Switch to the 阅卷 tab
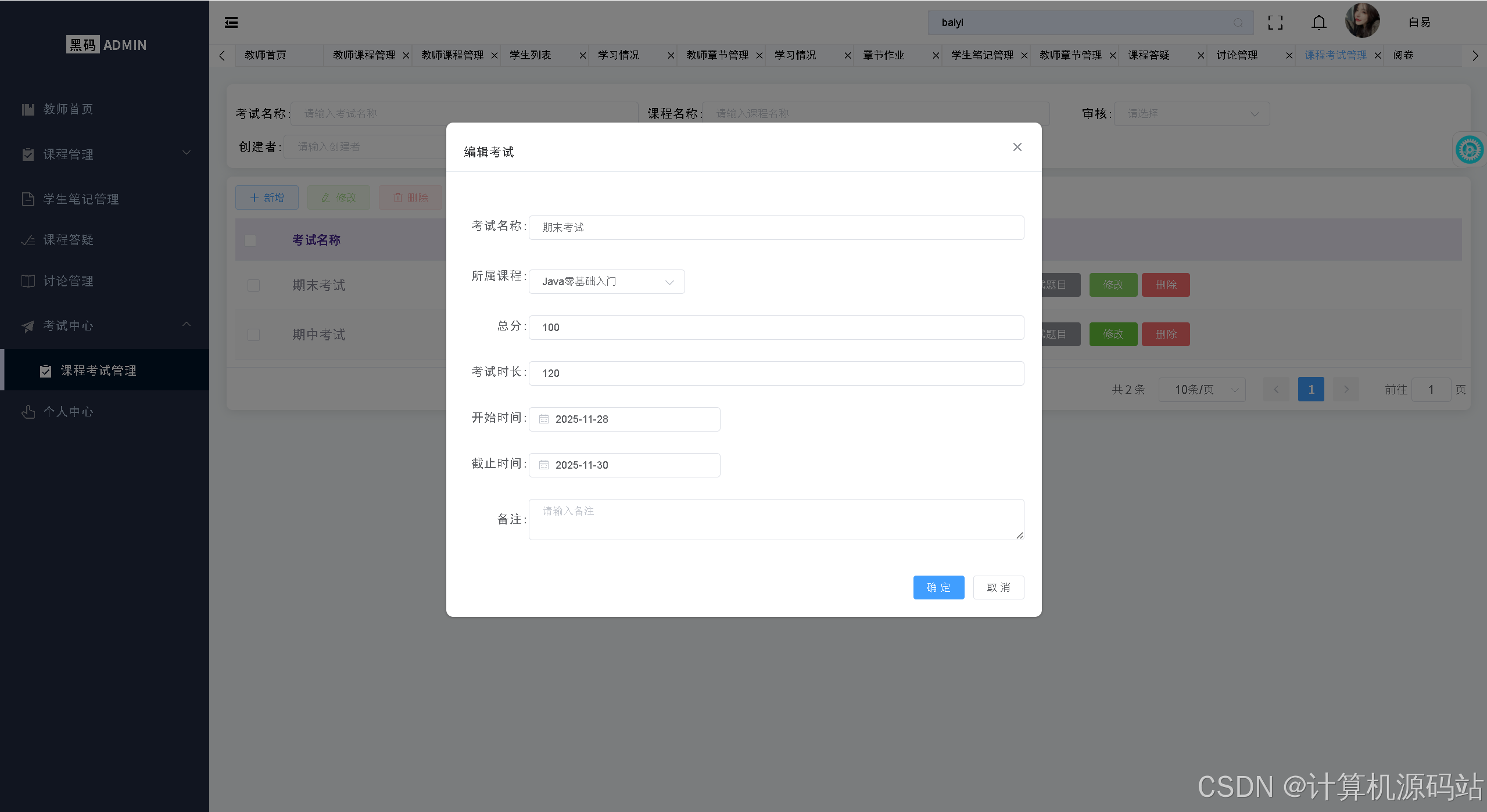 1404,55
